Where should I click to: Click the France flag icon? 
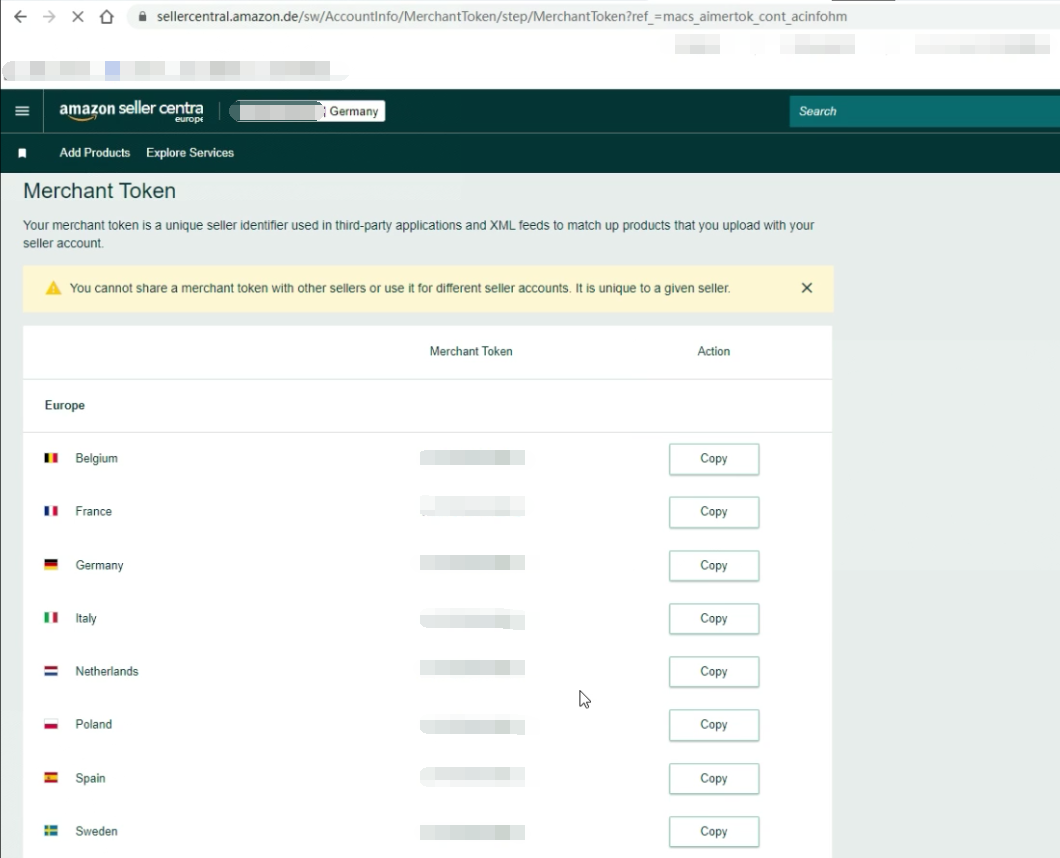pyautogui.click(x=51, y=511)
